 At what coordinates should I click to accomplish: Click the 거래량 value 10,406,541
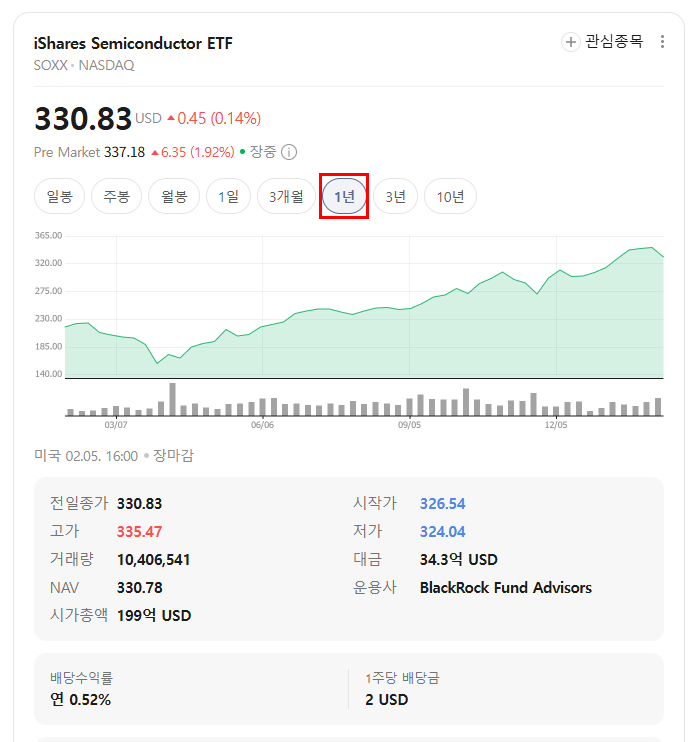click(x=153, y=560)
